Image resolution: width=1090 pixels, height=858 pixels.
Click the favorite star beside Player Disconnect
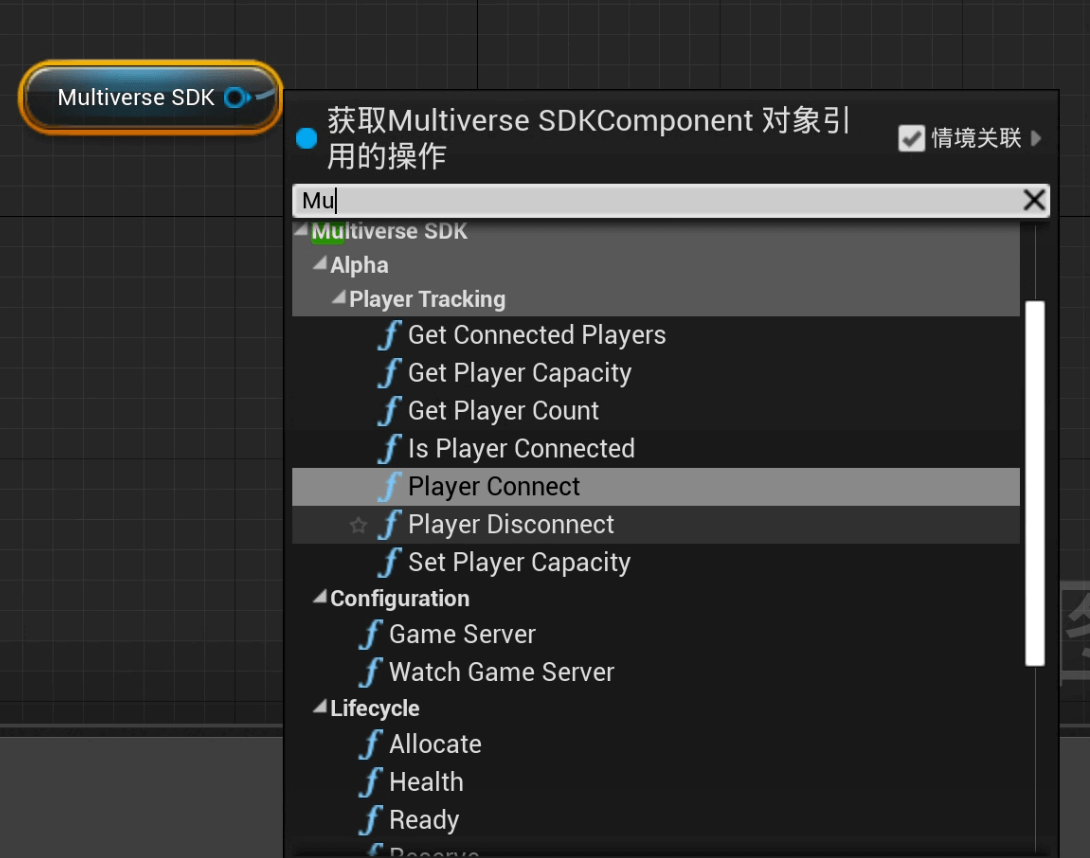[x=358, y=525]
